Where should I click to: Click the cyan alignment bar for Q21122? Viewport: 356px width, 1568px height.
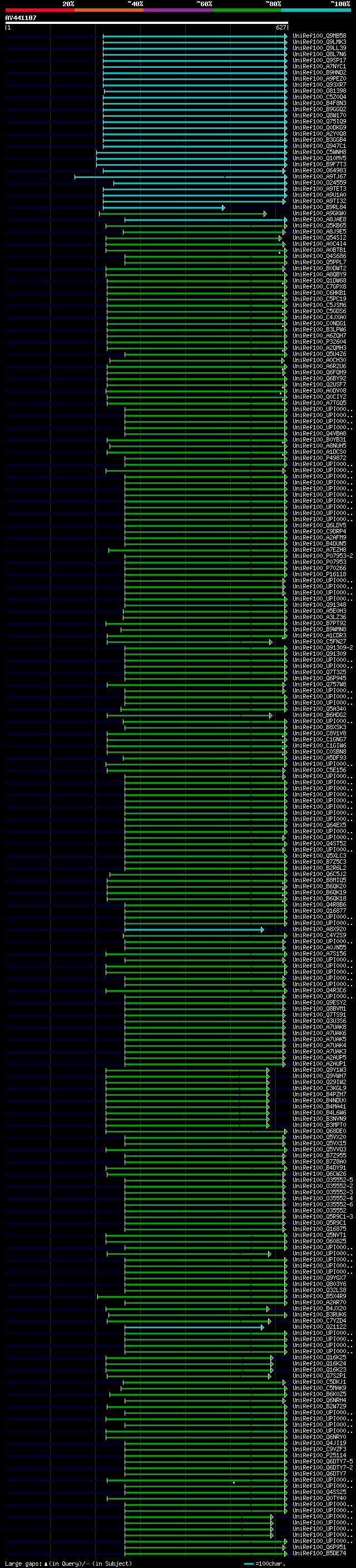[194, 1327]
